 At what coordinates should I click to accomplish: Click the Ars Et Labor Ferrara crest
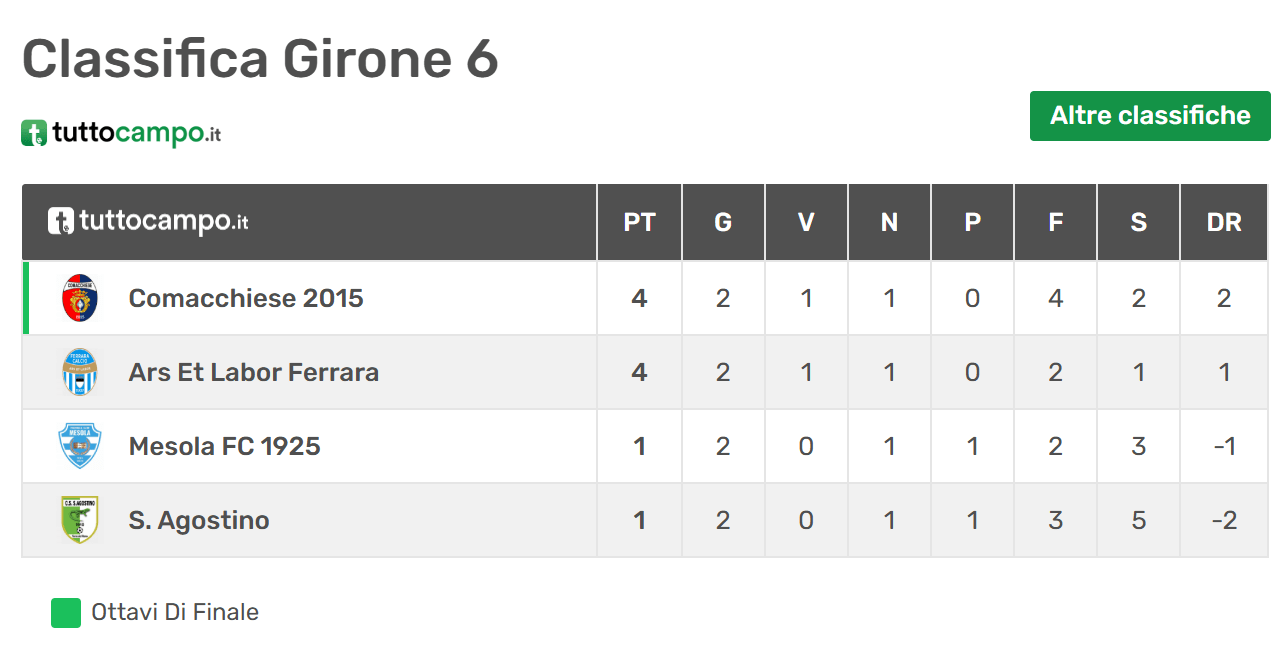tap(81, 372)
